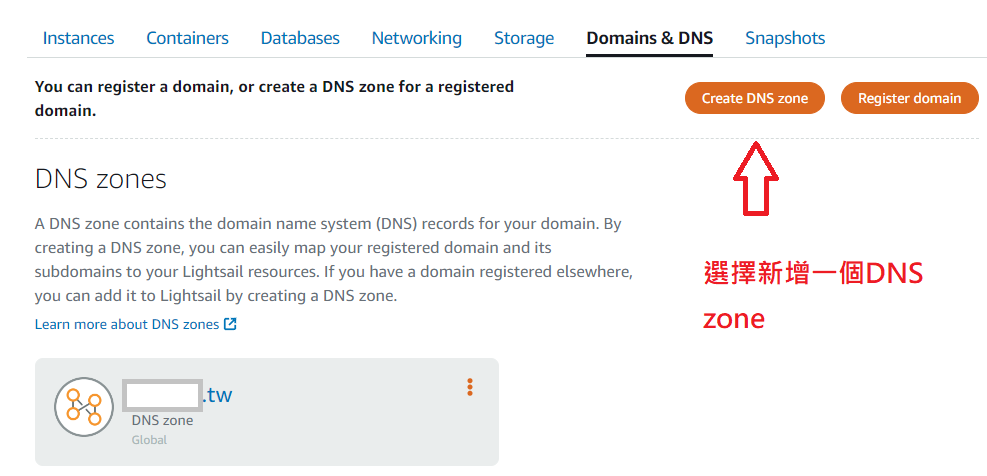Click the external link icon beside Learn more

pyautogui.click(x=231, y=324)
